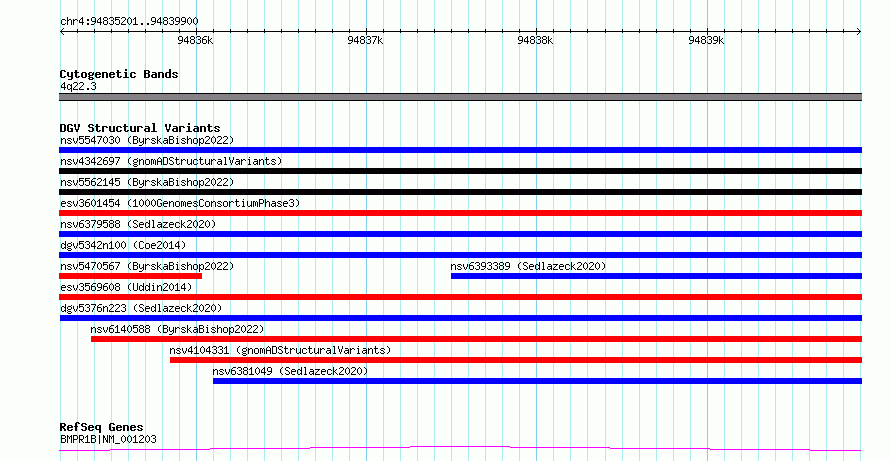Image resolution: width=890 pixels, height=461 pixels.
Task: Click the blue nsv6379588 variant bar
Action: coord(460,234)
